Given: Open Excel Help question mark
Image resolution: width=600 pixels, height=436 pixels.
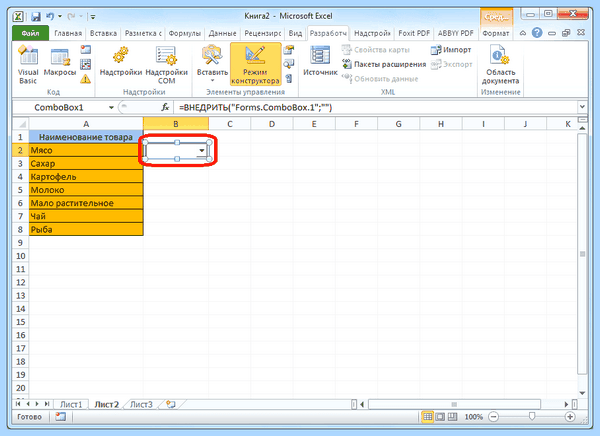Looking at the screenshot, I should [x=537, y=33].
